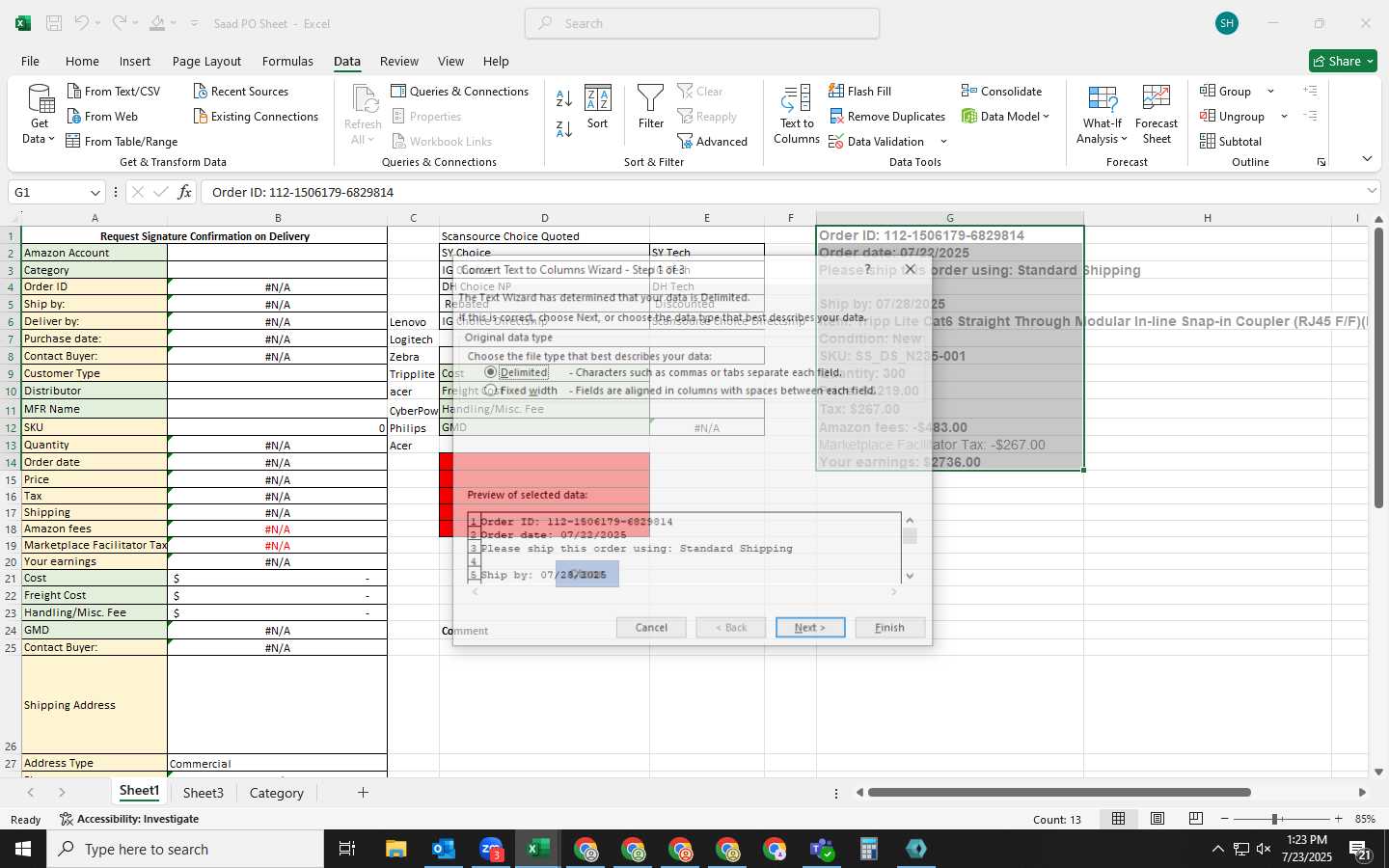Insert Subtotal
Image resolution: width=1389 pixels, height=868 pixels.
coord(1231,141)
